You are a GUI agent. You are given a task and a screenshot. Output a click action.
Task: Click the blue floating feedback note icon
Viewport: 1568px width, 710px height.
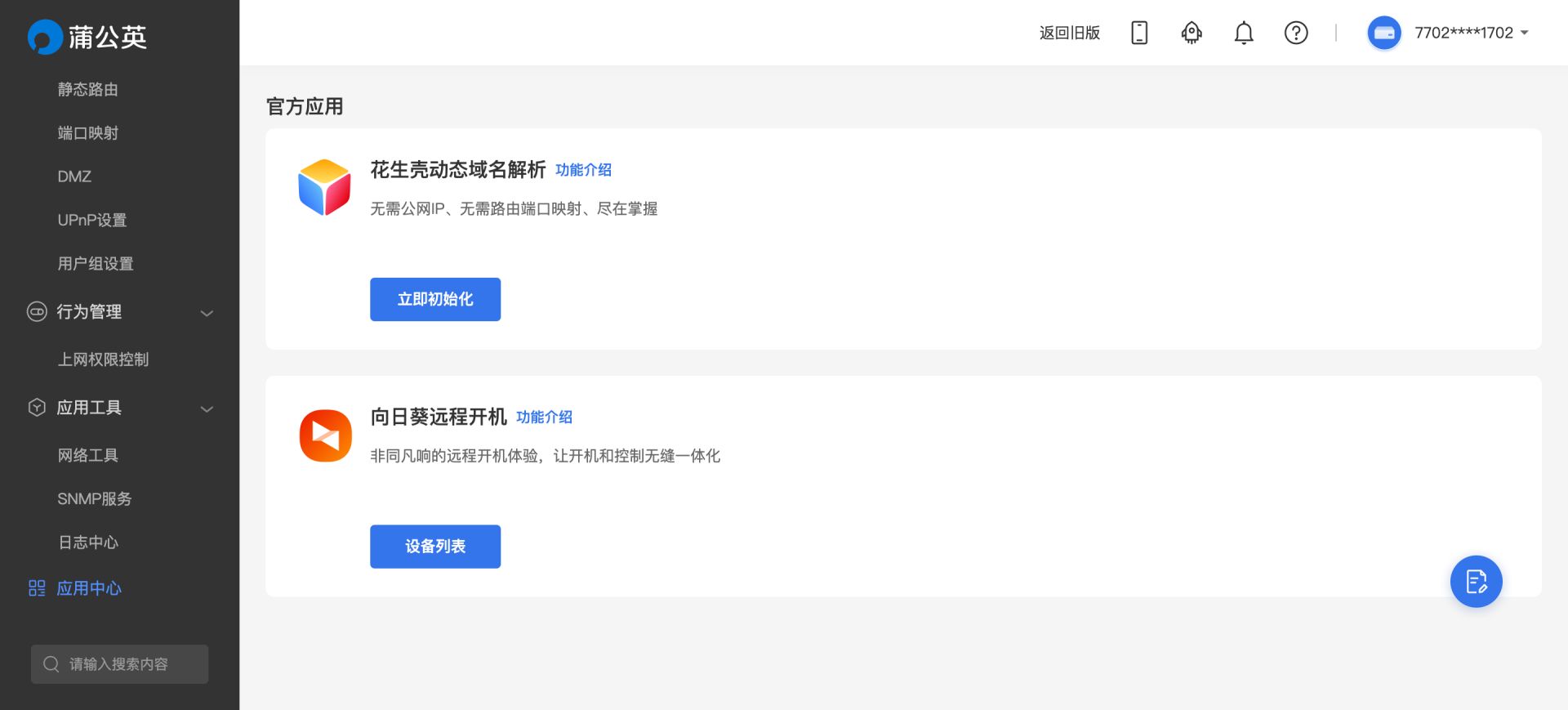pyautogui.click(x=1476, y=582)
